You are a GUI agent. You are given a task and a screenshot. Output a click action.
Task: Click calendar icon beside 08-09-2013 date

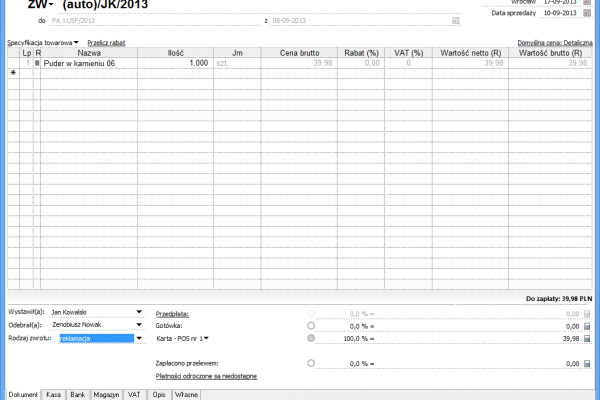tap(456, 20)
